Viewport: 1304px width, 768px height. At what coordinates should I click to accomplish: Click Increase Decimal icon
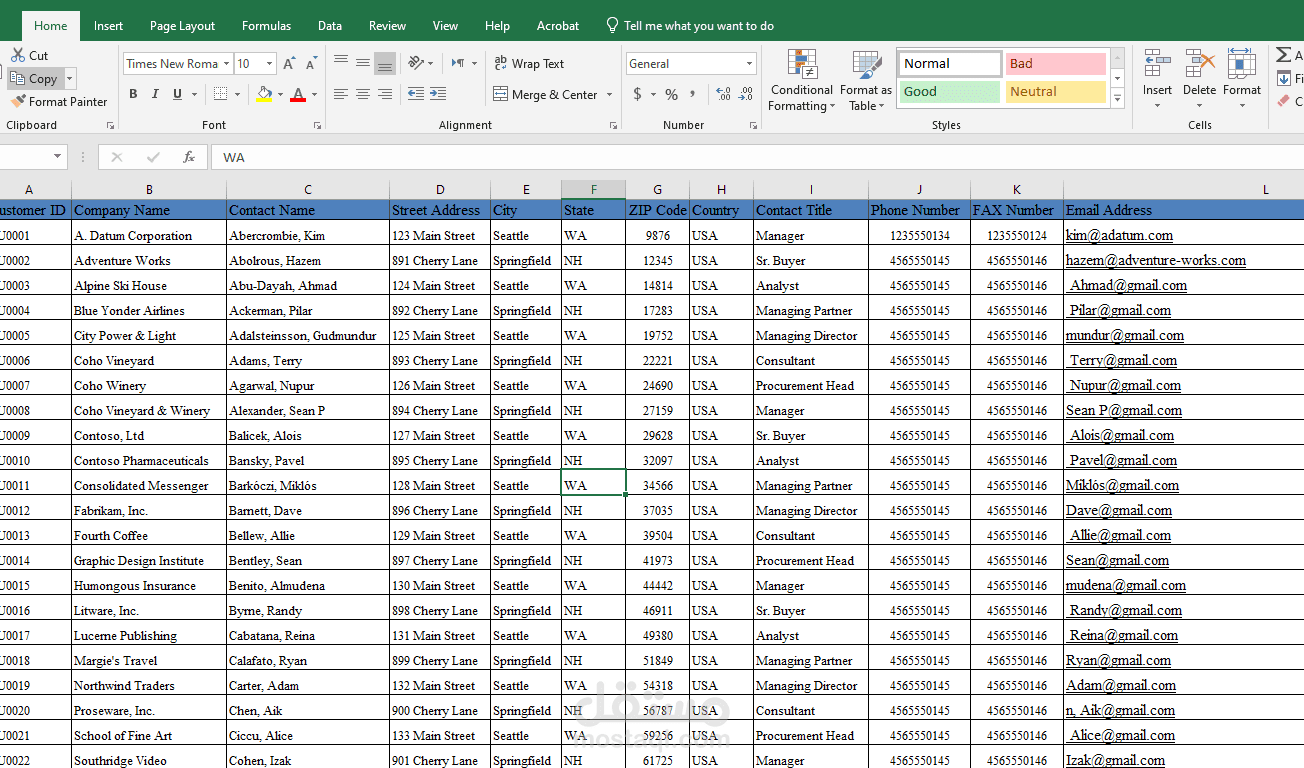(x=723, y=94)
